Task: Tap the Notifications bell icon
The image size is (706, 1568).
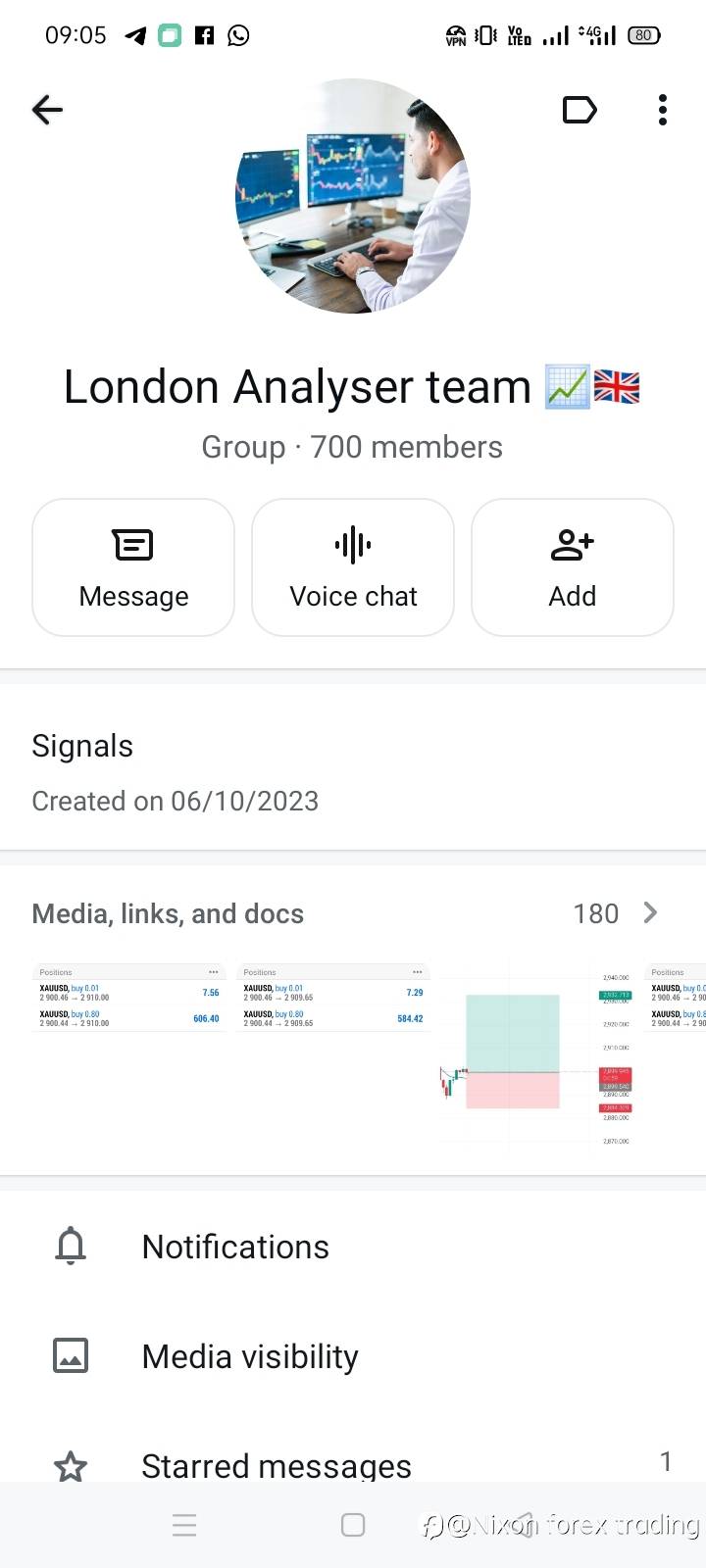Action: 71,1247
